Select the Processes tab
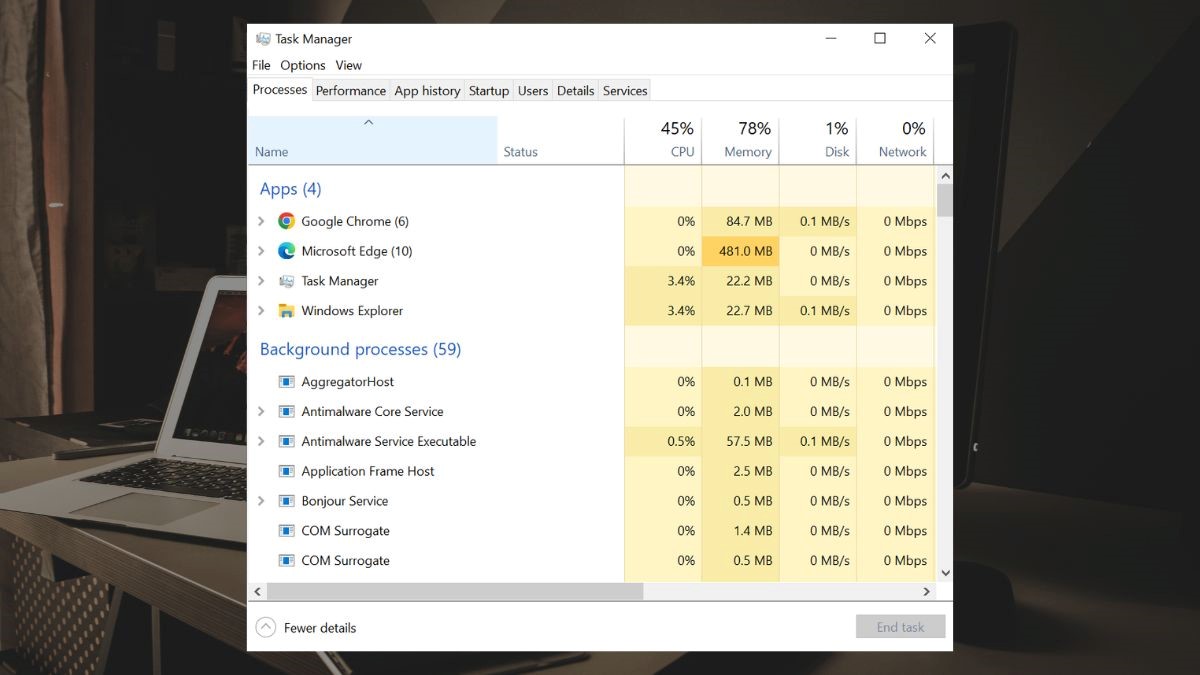 coord(280,89)
